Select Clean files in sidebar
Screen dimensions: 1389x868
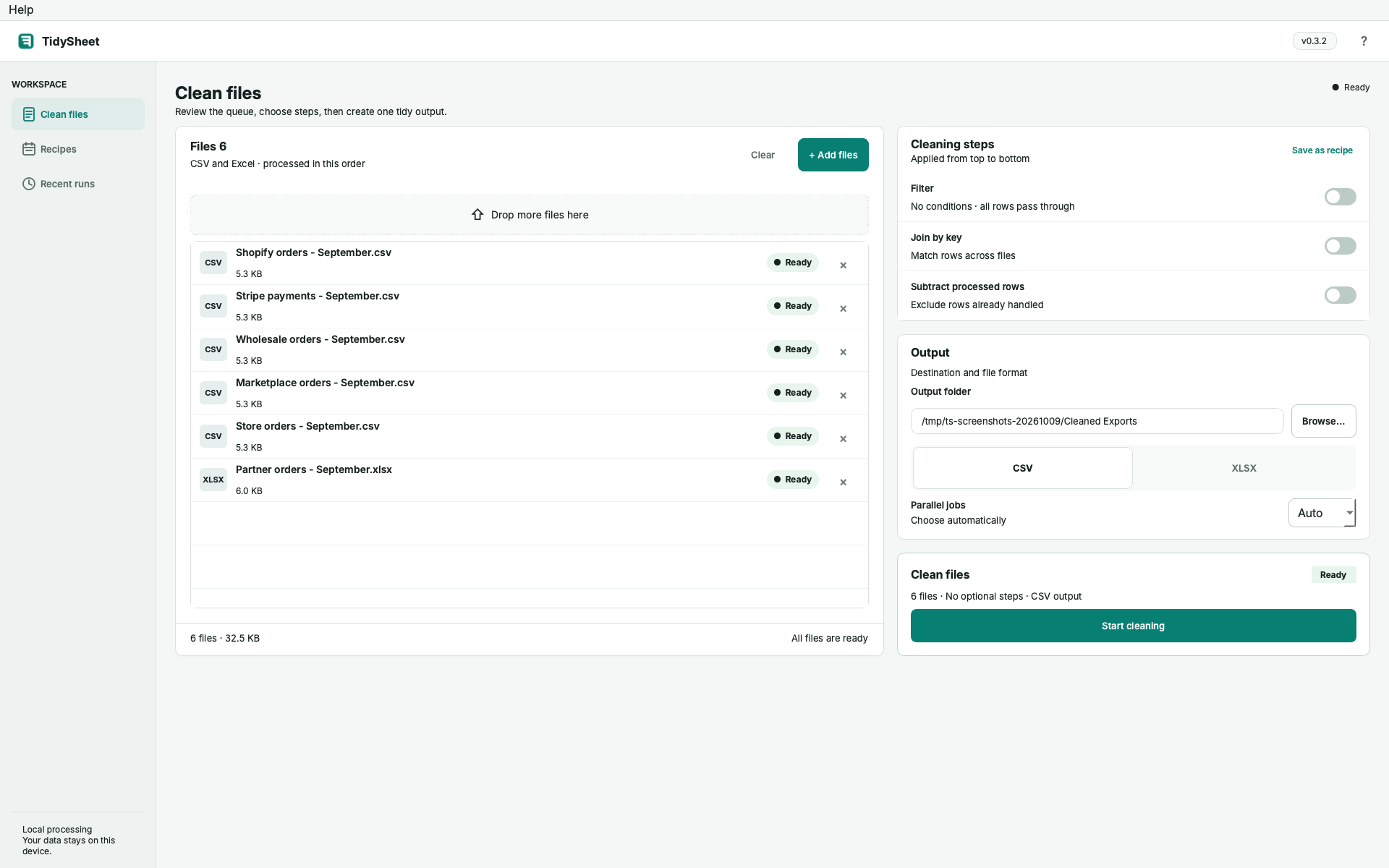pyautogui.click(x=78, y=114)
